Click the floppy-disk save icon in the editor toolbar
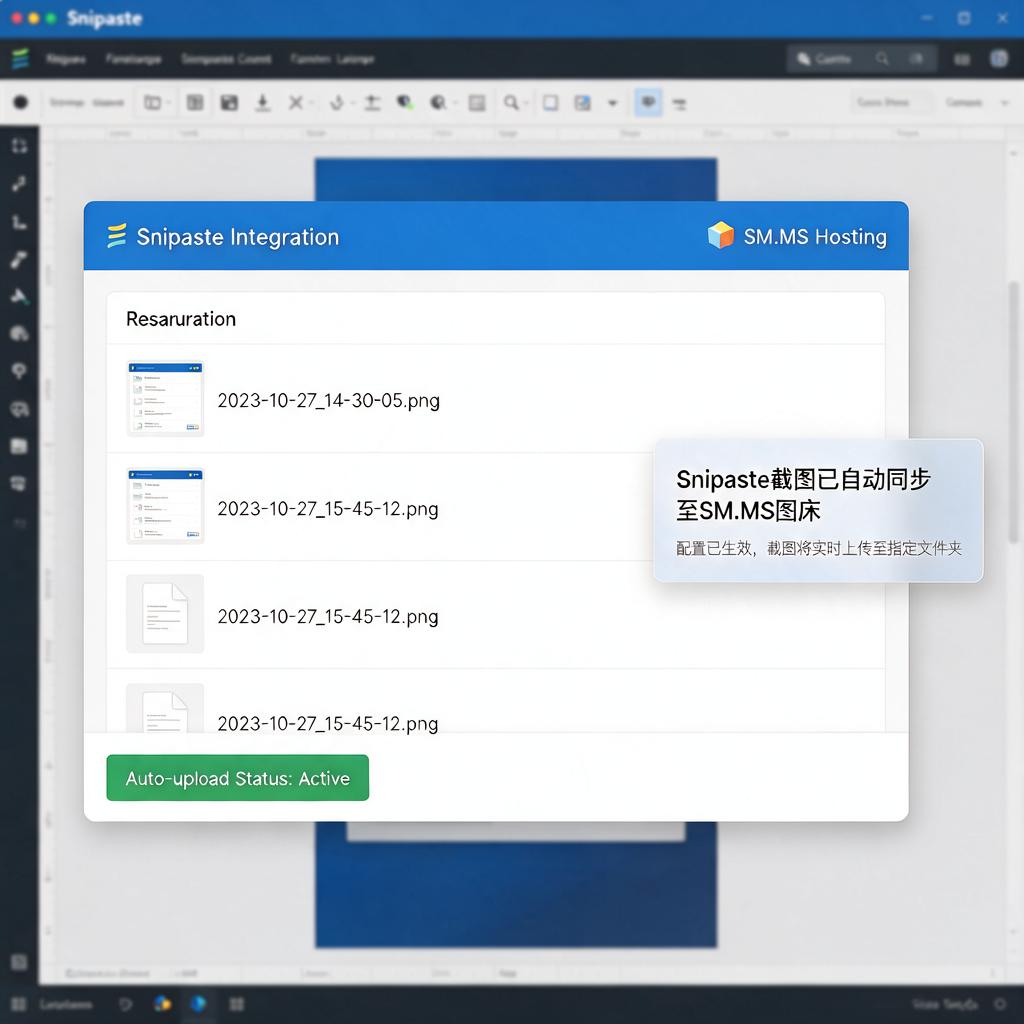 coord(229,103)
